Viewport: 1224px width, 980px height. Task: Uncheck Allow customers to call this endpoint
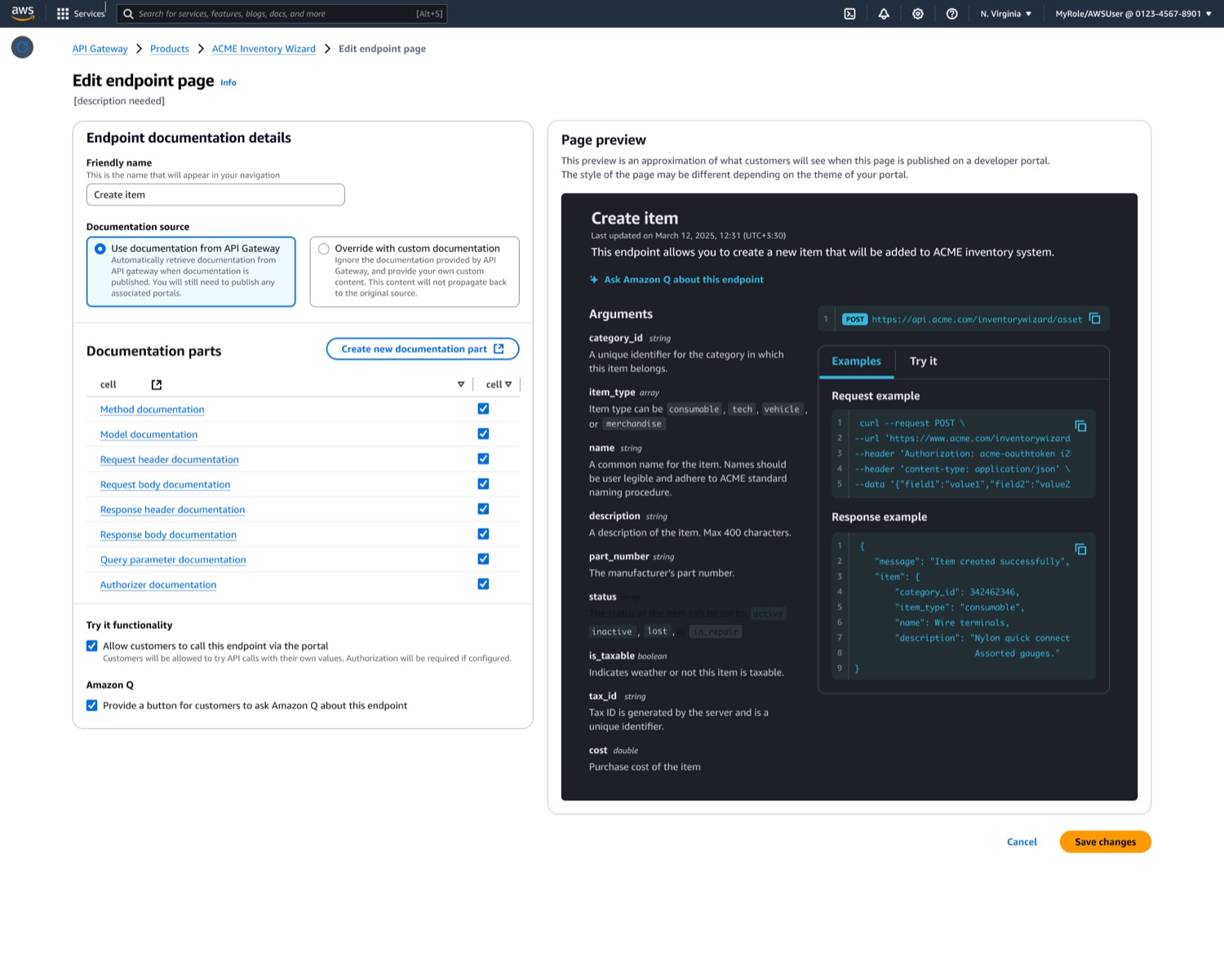point(92,645)
